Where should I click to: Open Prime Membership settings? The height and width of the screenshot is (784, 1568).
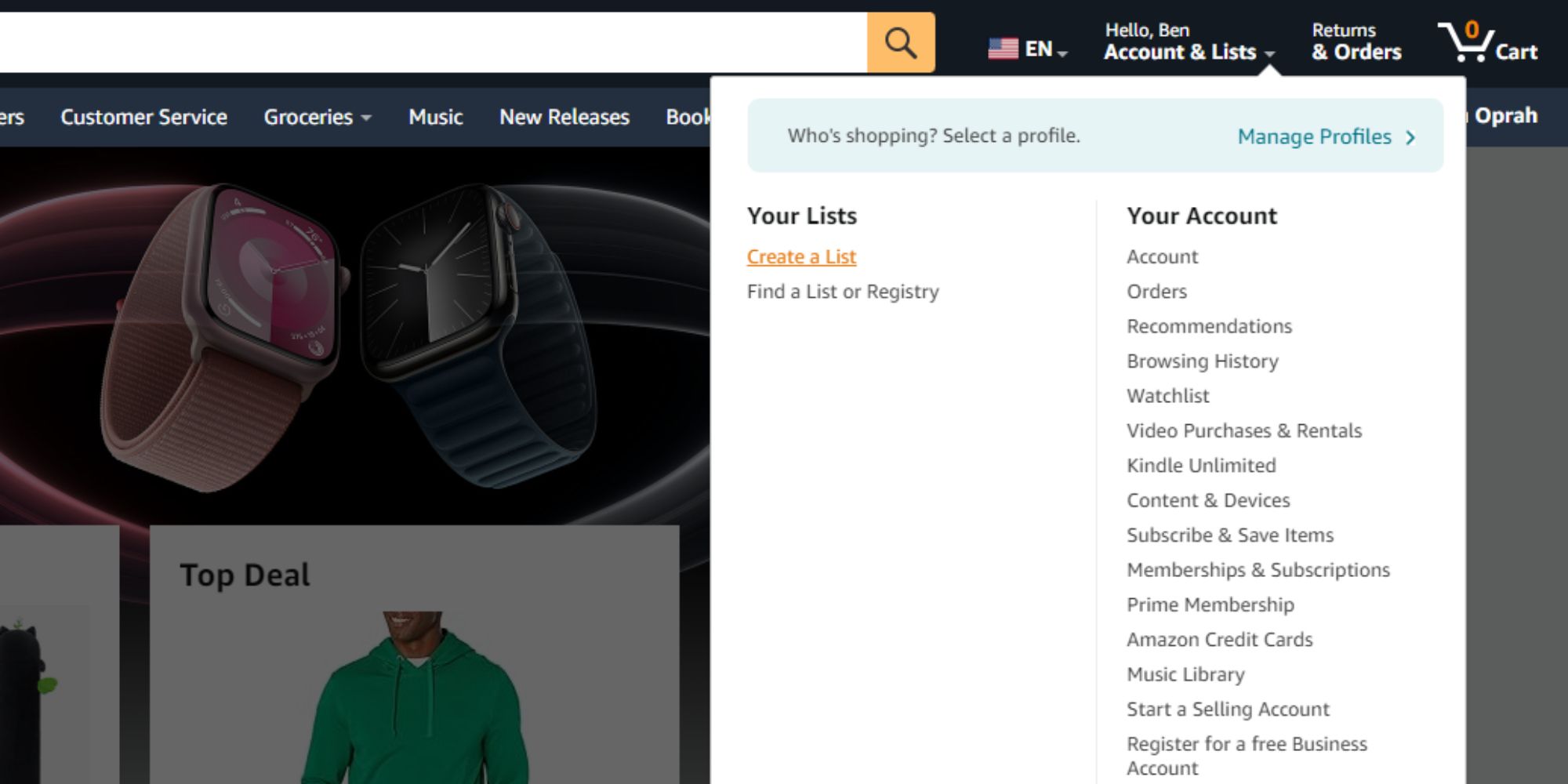(1210, 604)
